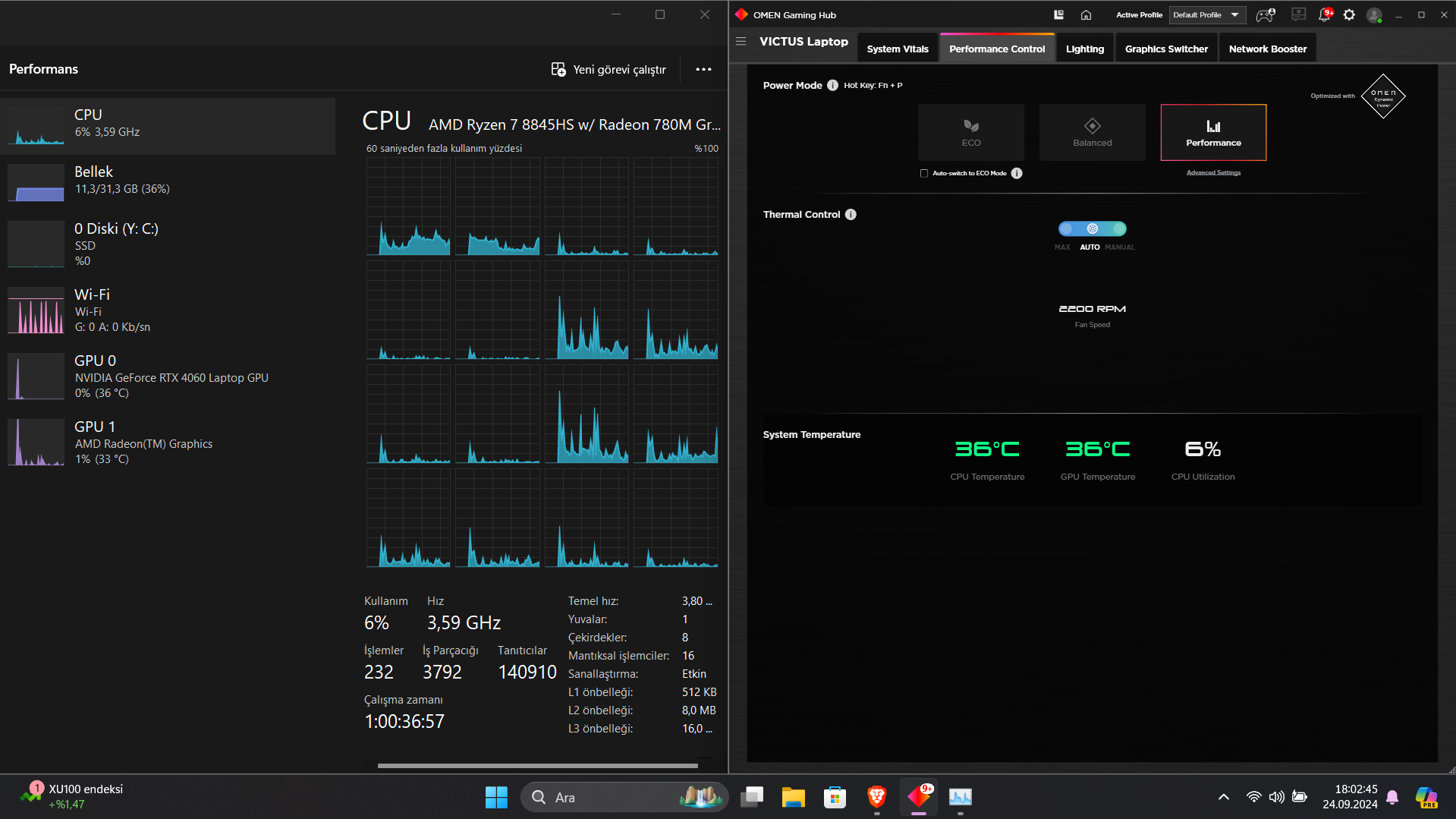Click the 2200 RPM fan speed value
The width and height of the screenshot is (1456, 819).
click(1093, 309)
